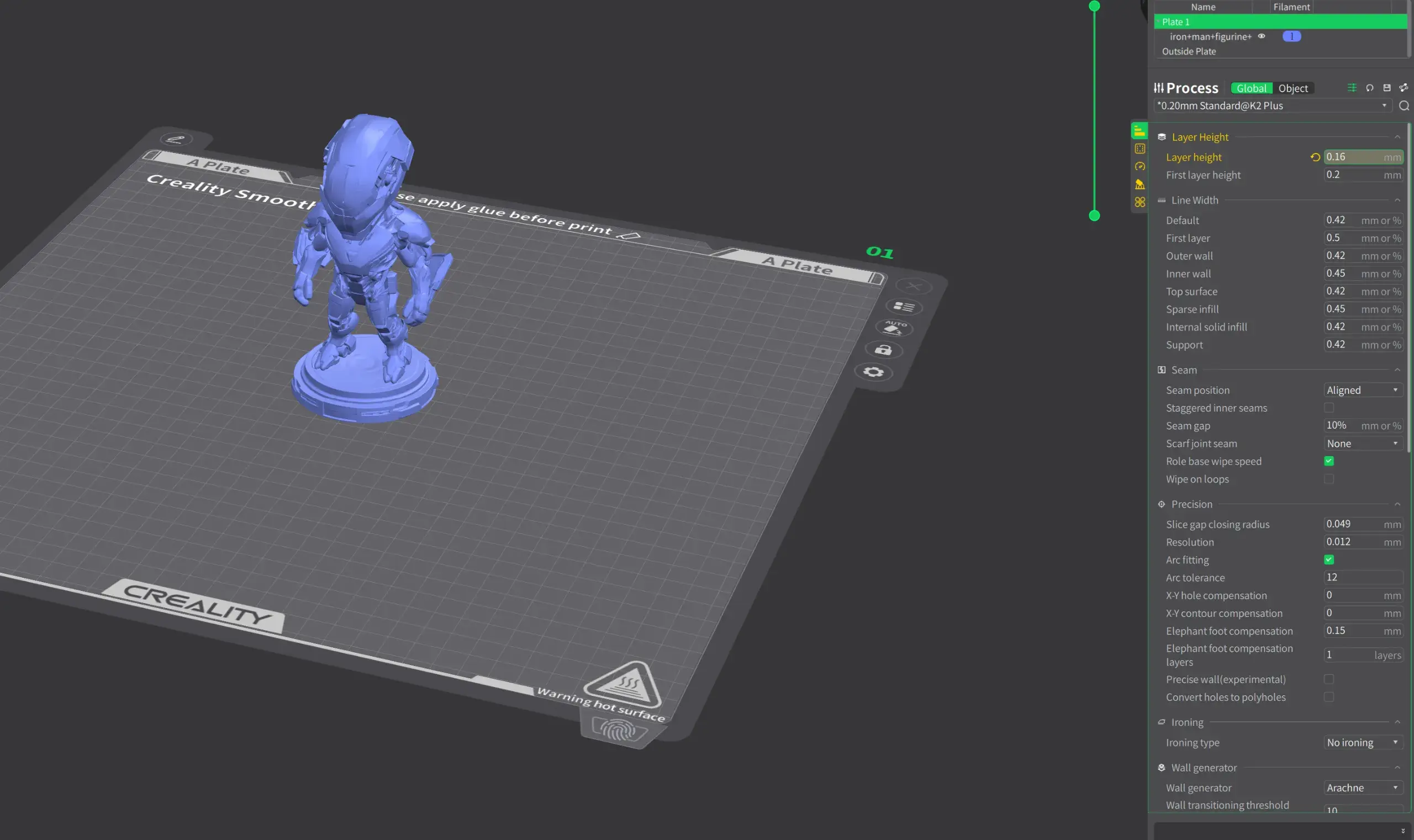1414x840 pixels.
Task: Reset Layer height to default value
Action: (x=1315, y=157)
